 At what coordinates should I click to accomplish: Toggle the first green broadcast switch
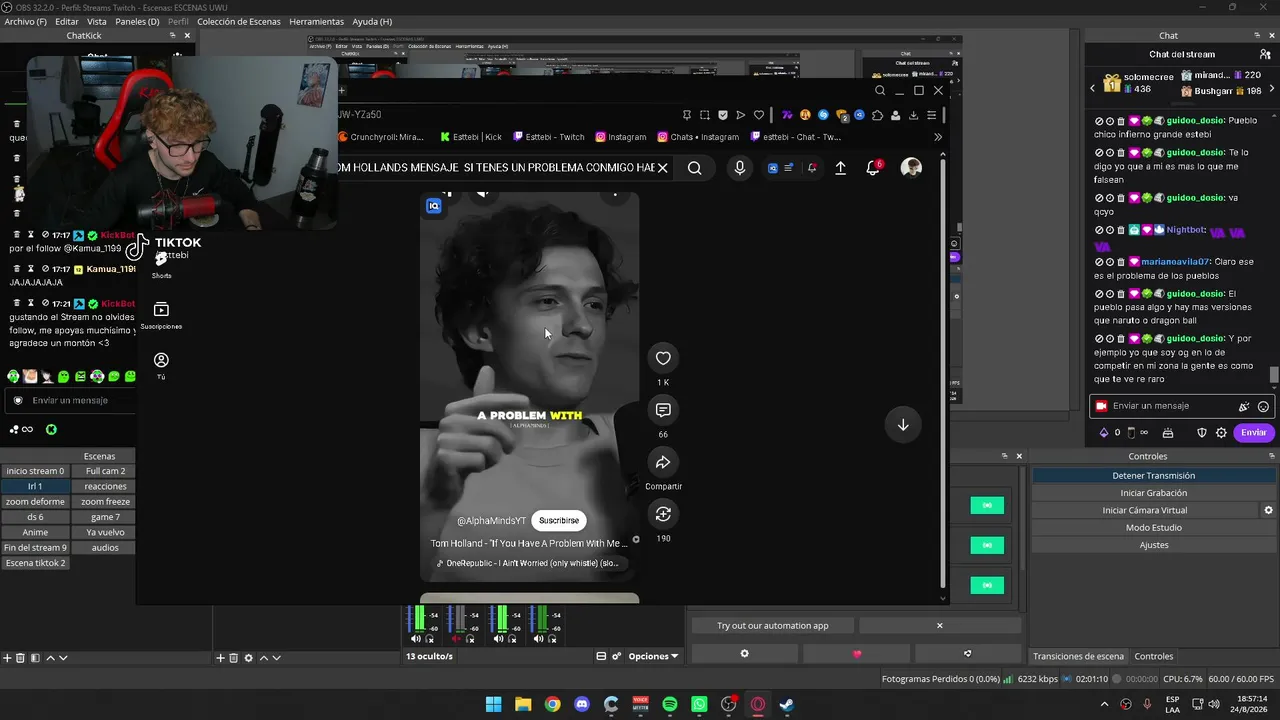(x=987, y=506)
